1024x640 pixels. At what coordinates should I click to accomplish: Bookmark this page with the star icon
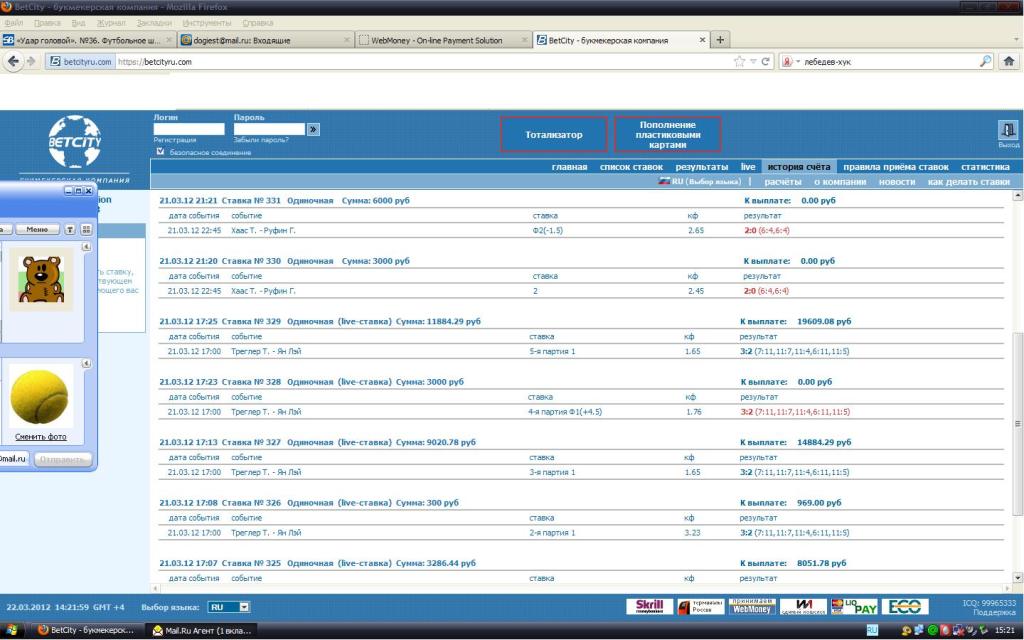[739, 61]
